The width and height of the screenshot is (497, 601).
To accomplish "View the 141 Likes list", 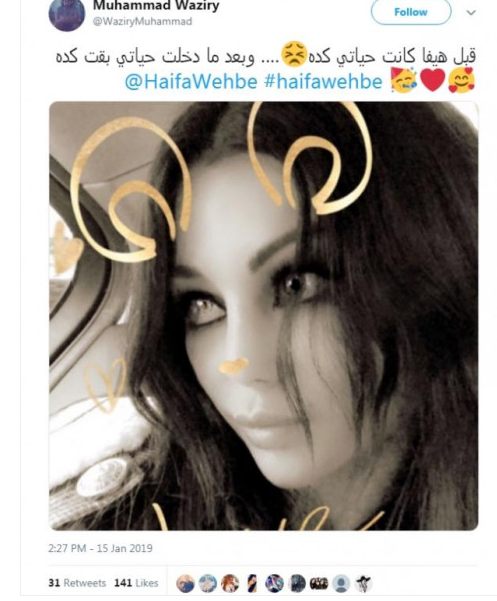I will coord(136,583).
